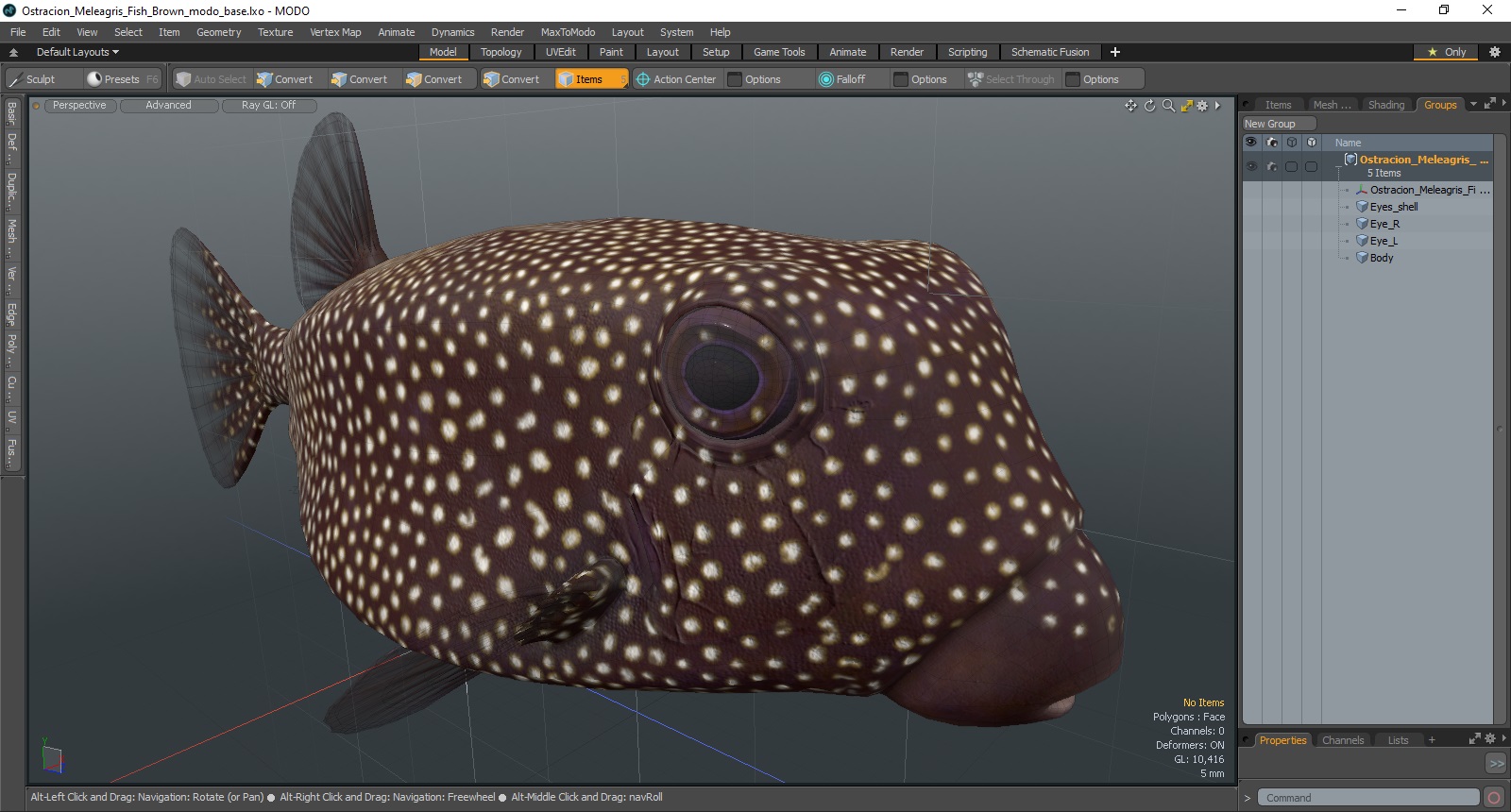
Task: Click the solid cube column header
Action: (x=1312, y=143)
